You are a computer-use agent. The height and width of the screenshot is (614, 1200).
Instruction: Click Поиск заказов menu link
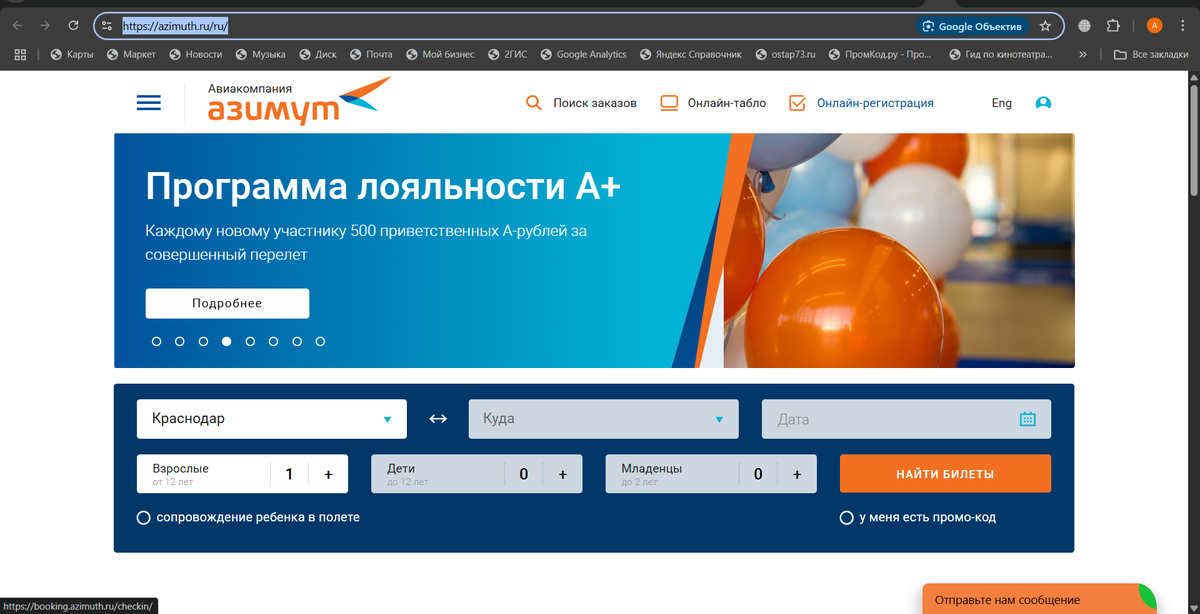click(x=595, y=103)
